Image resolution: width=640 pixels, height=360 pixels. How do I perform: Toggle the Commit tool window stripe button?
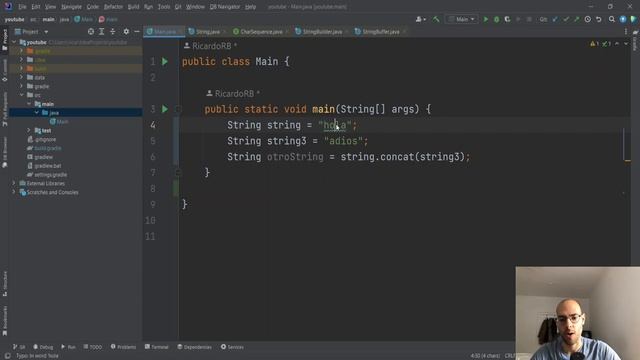(5, 71)
